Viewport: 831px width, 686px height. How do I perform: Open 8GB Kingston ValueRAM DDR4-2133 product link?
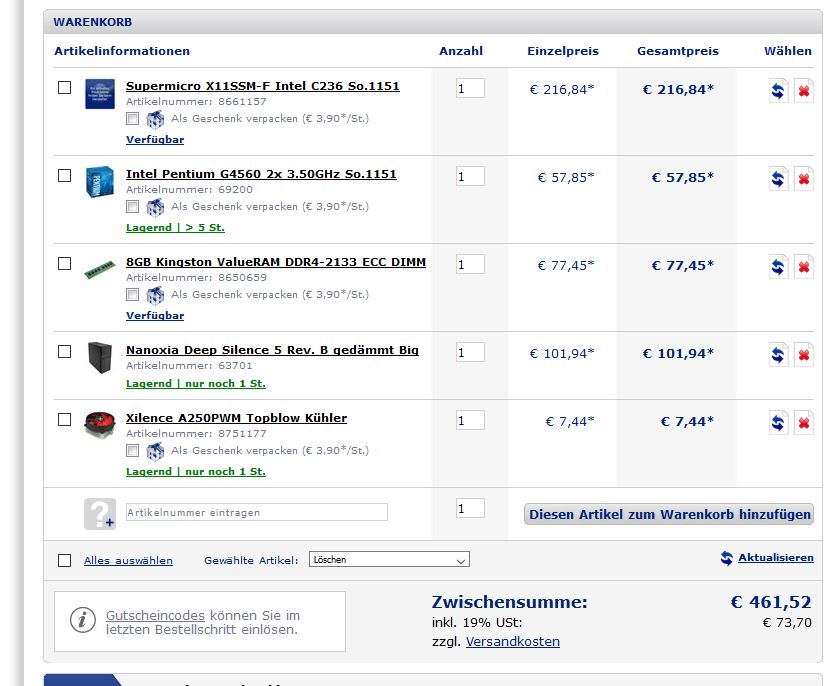pyautogui.click(x=276, y=262)
